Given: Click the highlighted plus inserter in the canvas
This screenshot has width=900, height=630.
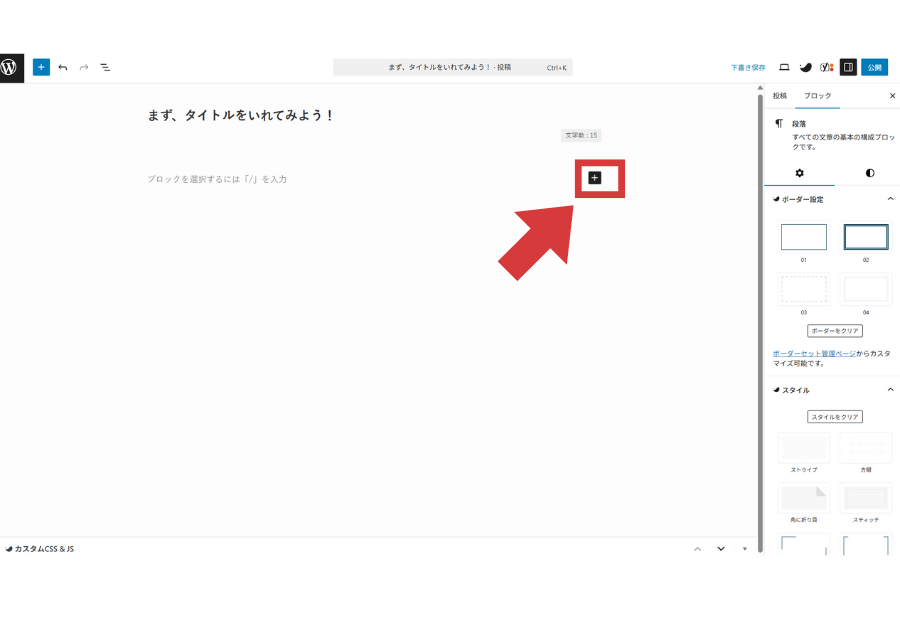Looking at the screenshot, I should click(597, 178).
